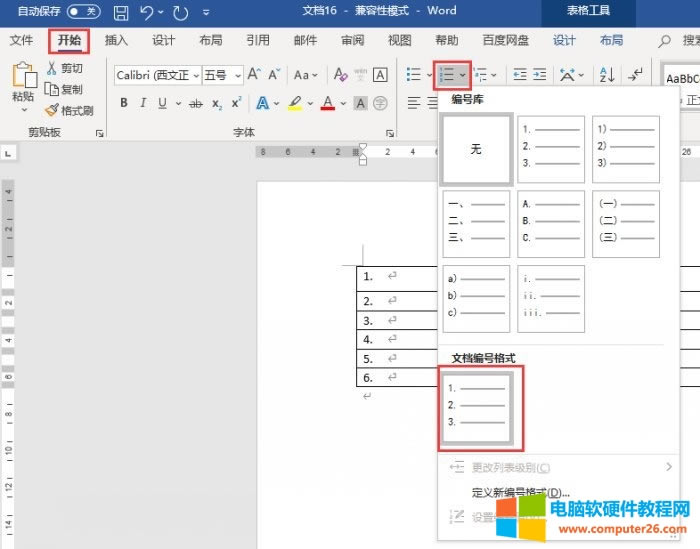Click the Cut (剪切) scissors icon
700x549 pixels.
52,68
